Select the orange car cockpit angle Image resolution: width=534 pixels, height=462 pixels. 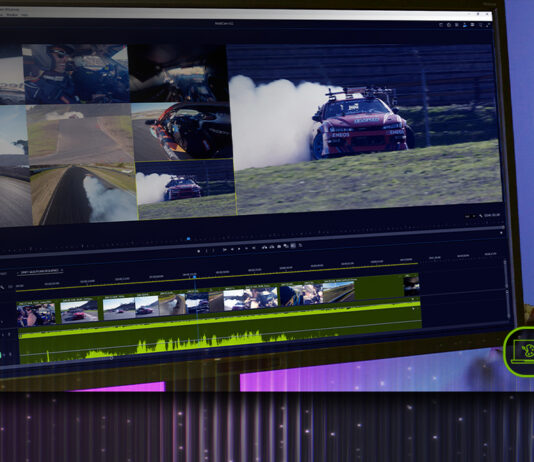coord(182,131)
